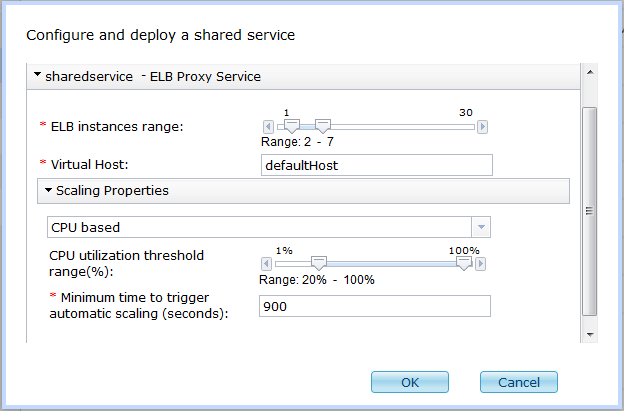Select the ELB instances lower range handle
The height and width of the screenshot is (411, 624).
292,126
